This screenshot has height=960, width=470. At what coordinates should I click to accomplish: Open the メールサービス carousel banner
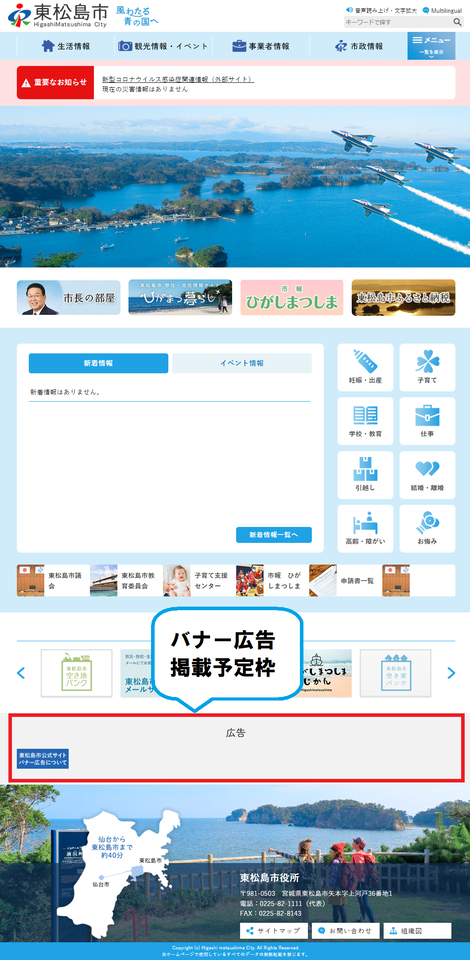(x=136, y=673)
